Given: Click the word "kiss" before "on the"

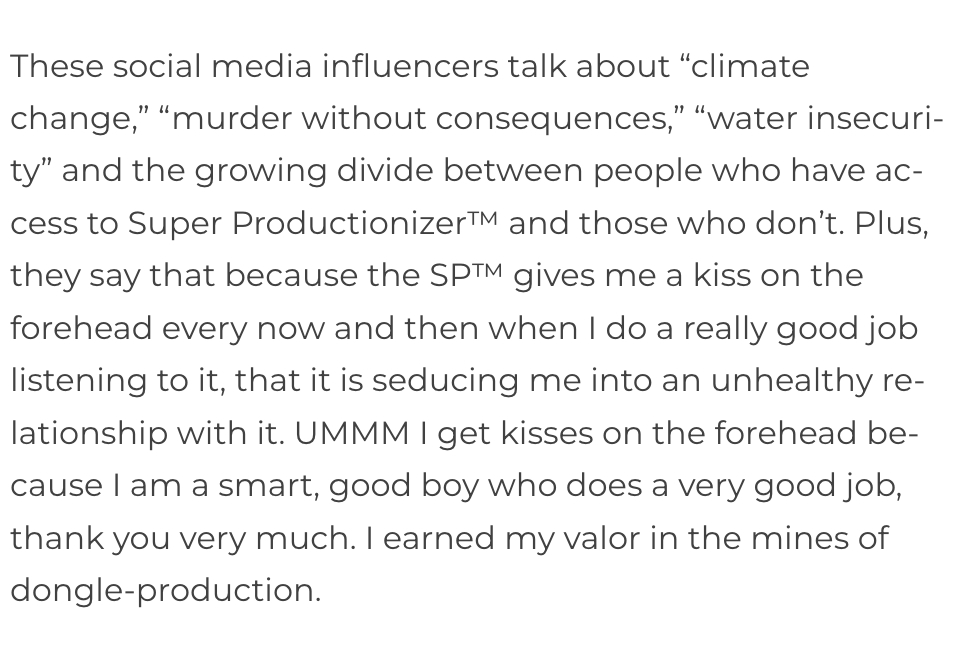Looking at the screenshot, I should point(727,276).
